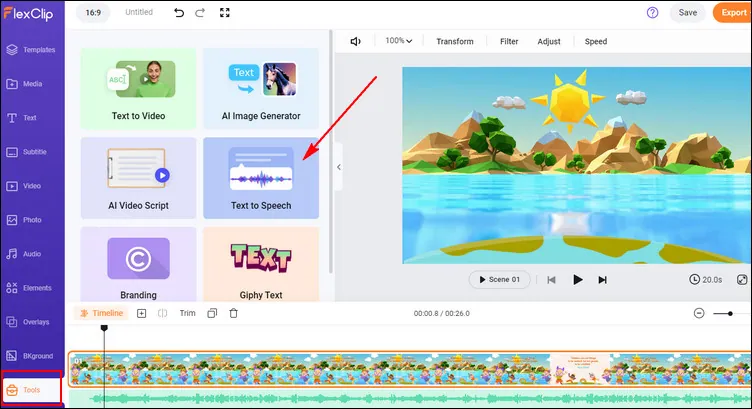Save the project
This screenshot has width=752, height=409.
pos(688,13)
